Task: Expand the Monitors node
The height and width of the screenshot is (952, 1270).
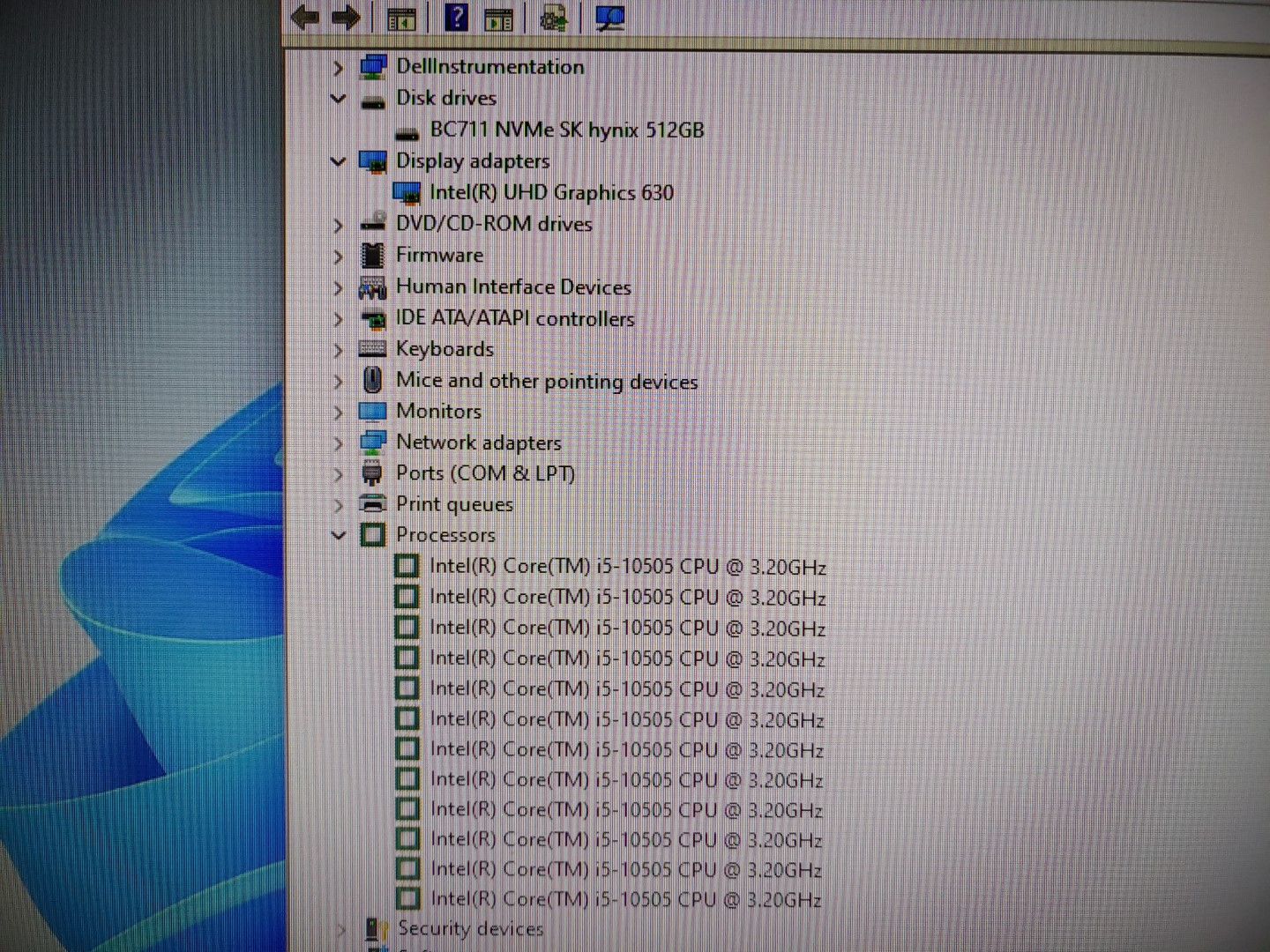Action: [338, 413]
